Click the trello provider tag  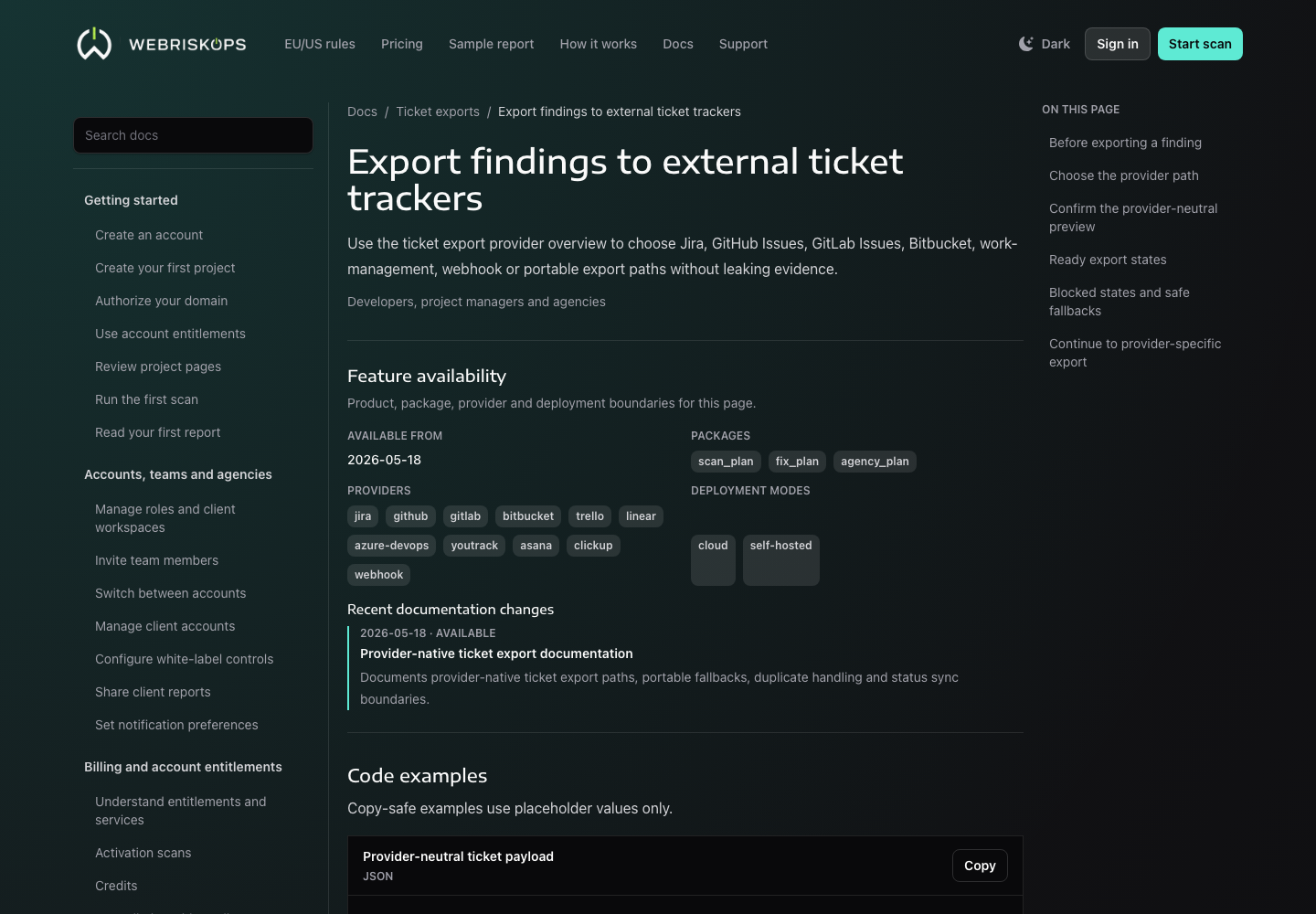(589, 516)
